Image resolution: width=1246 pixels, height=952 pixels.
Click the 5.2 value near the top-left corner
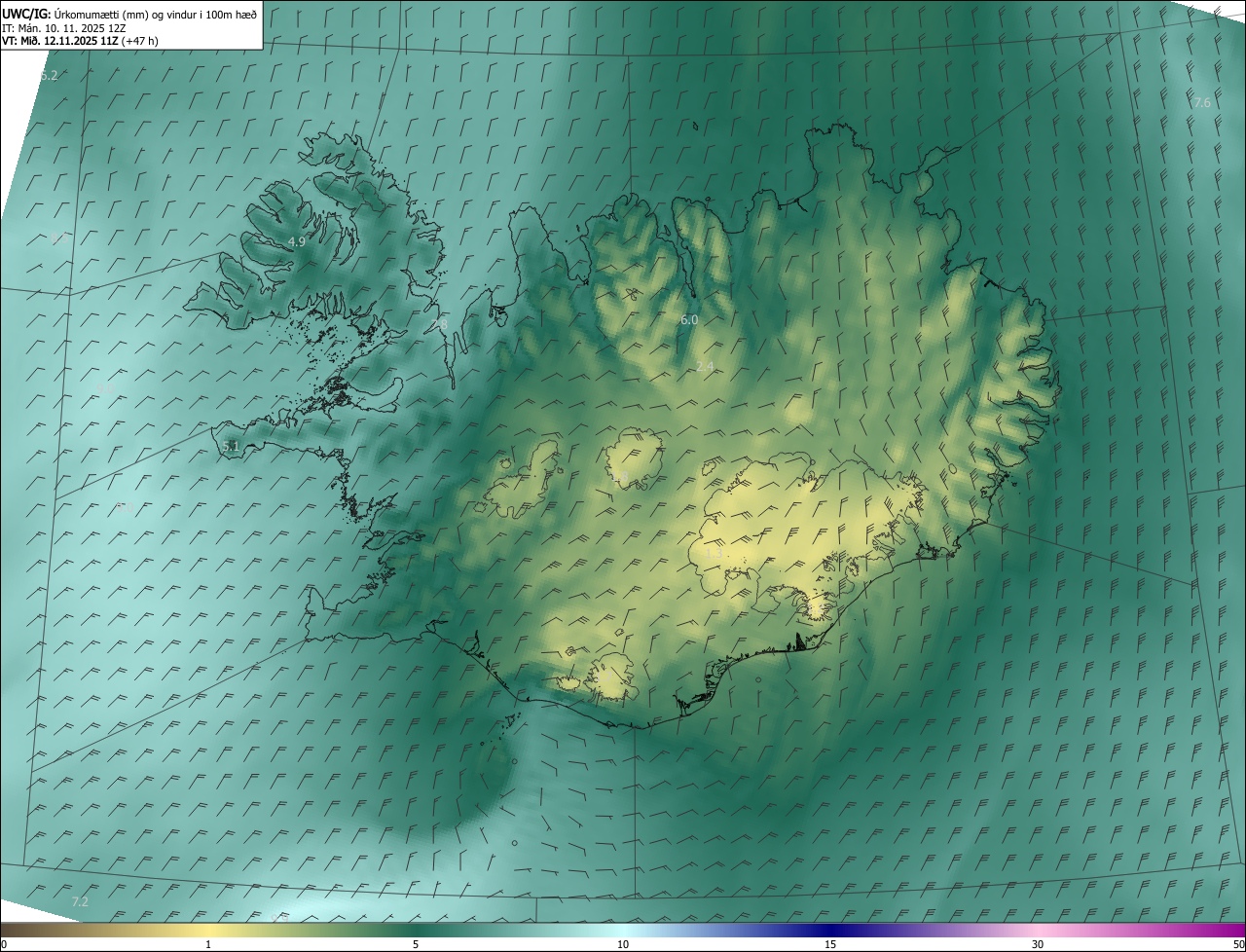tap(49, 75)
